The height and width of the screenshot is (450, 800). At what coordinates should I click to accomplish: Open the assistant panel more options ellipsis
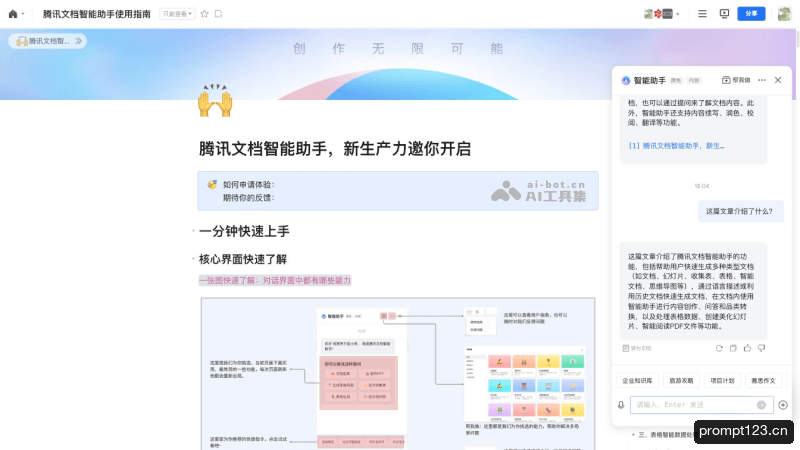point(762,80)
